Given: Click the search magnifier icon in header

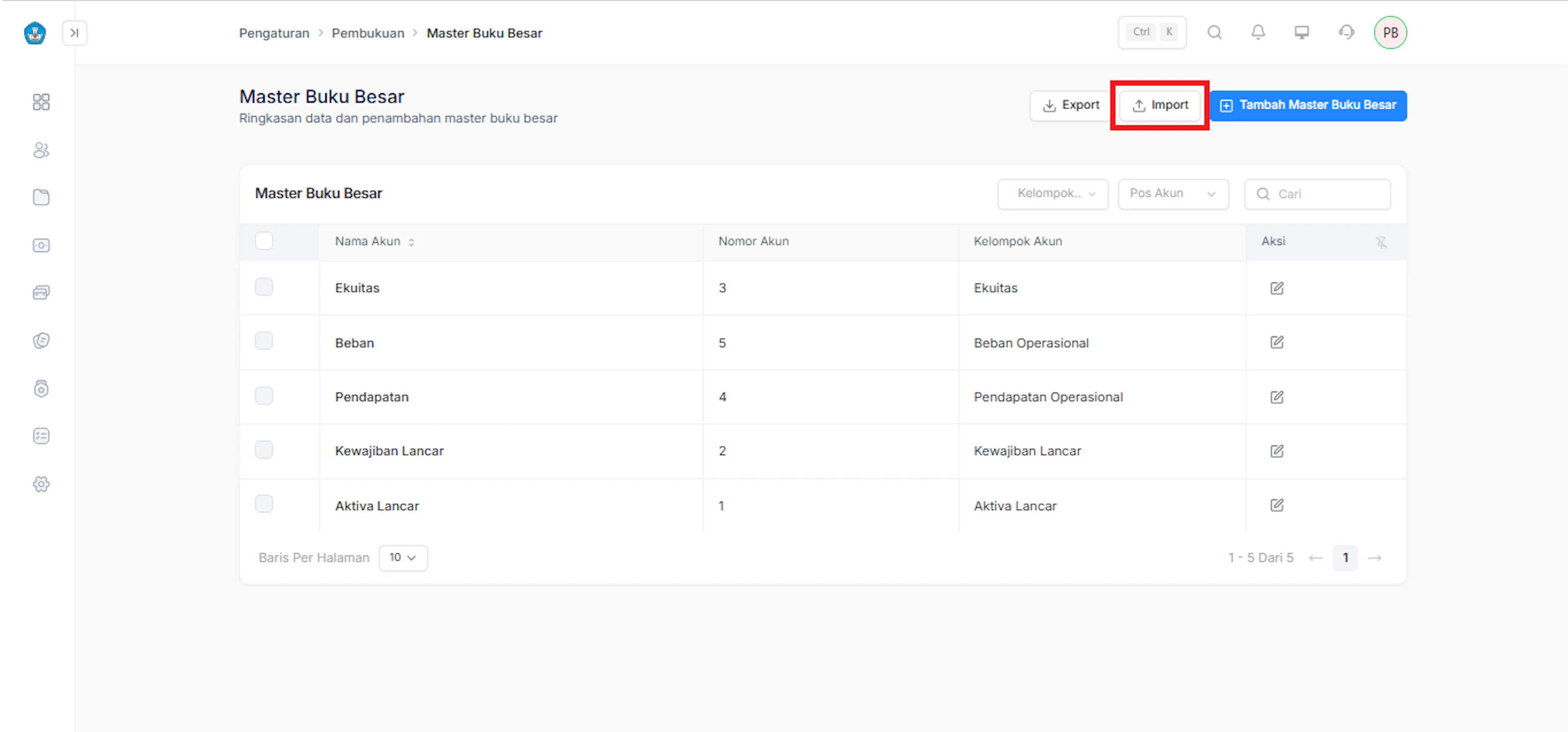Looking at the screenshot, I should tap(1214, 32).
